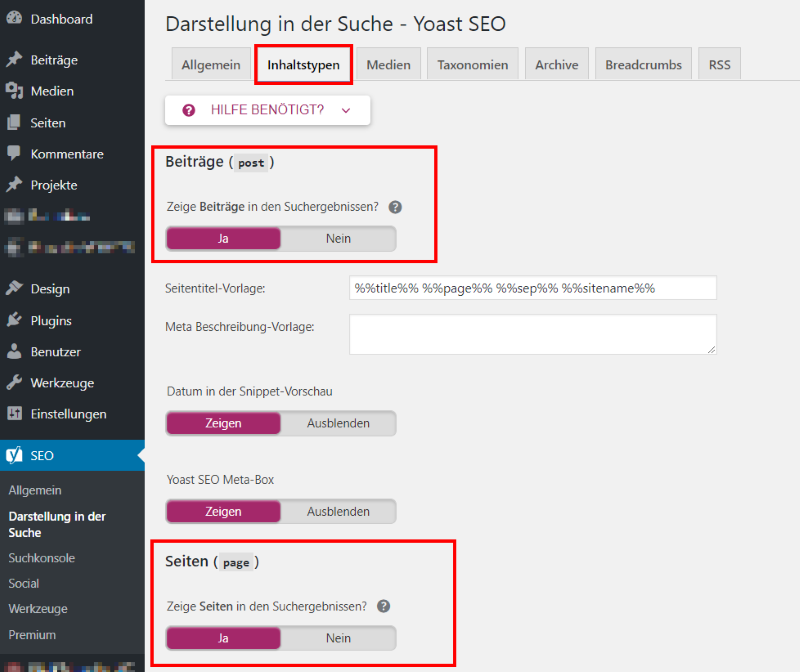The height and width of the screenshot is (672, 800).
Task: Select Ausblenden for Yoast SEO Meta-Box
Action: [x=338, y=511]
